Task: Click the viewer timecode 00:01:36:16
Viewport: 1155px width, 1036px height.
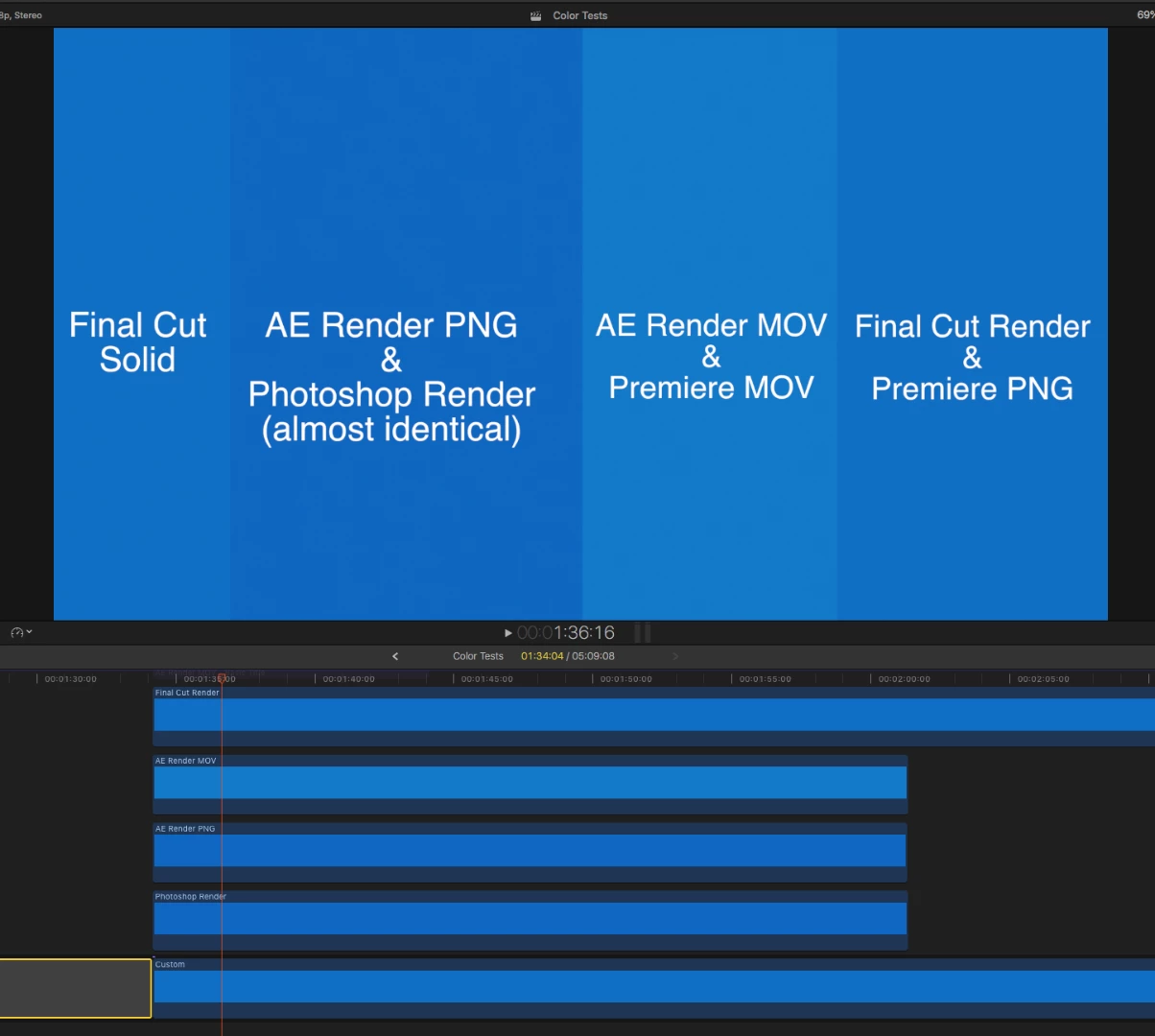Action: pos(566,633)
